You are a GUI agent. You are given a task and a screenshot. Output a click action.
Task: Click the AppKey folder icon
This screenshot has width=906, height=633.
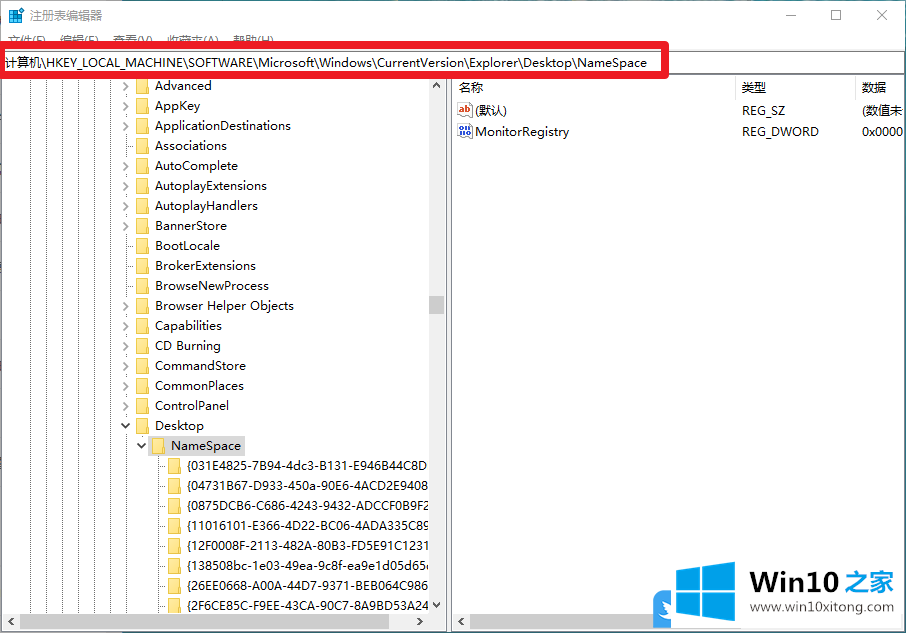[142, 106]
